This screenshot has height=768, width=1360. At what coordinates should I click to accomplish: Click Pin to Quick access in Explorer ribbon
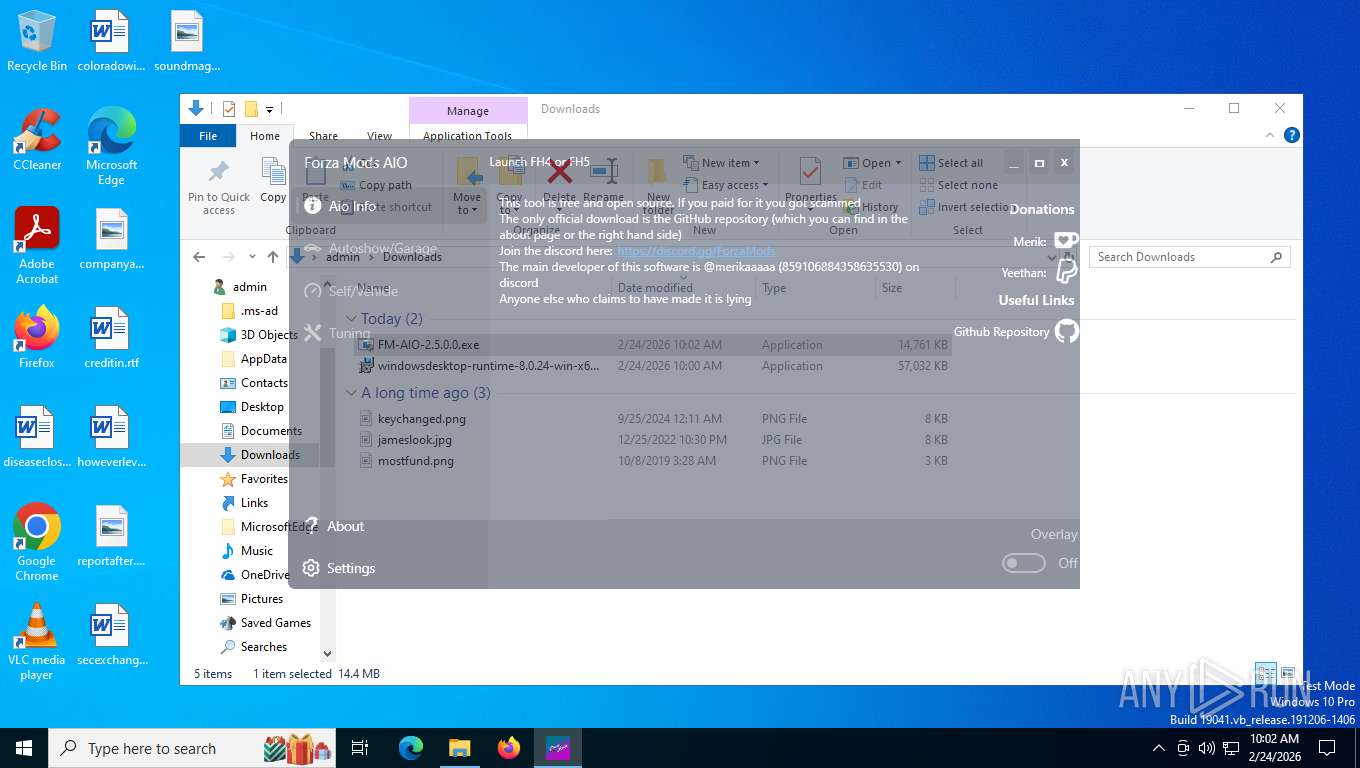(219, 187)
